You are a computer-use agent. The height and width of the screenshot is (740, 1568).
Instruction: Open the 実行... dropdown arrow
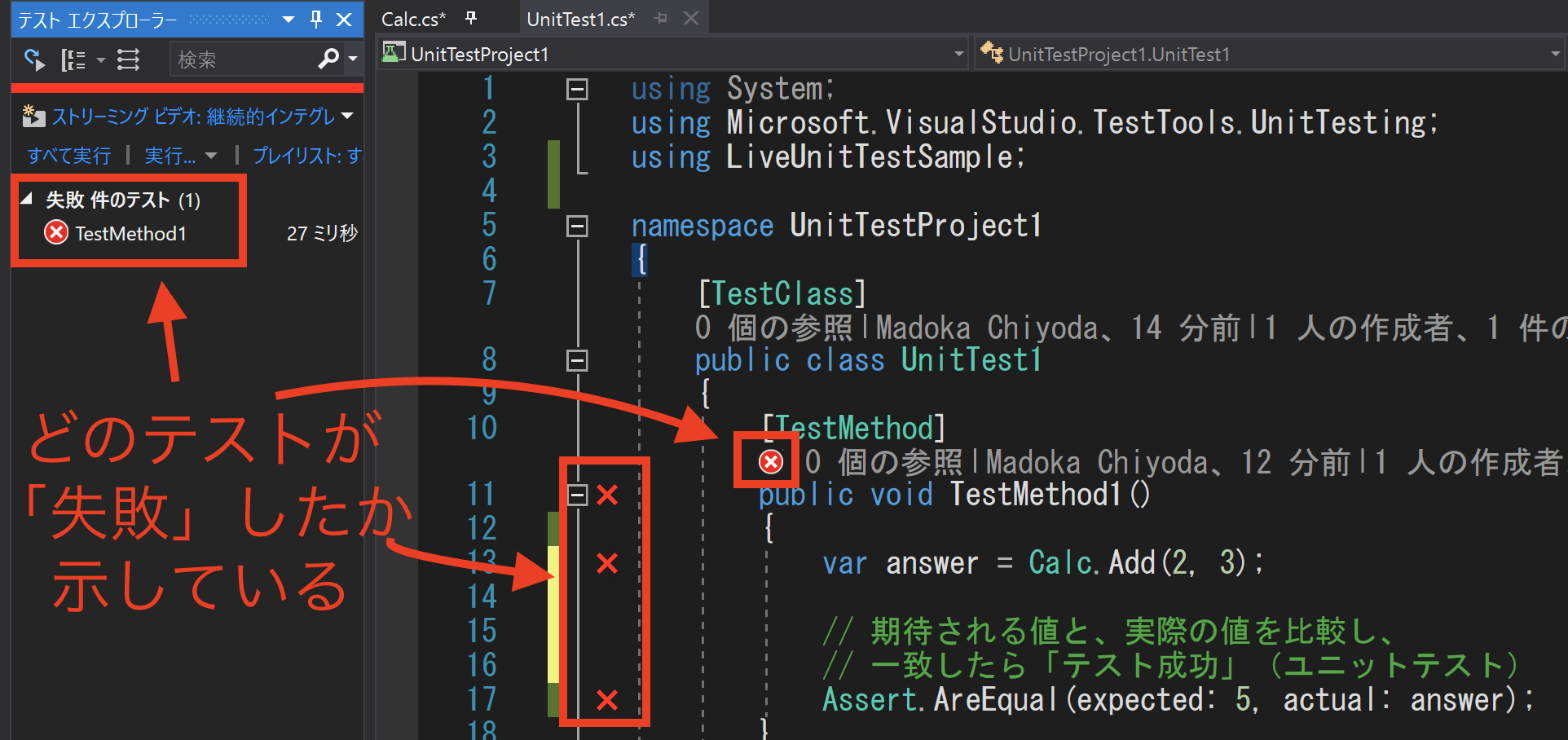tap(211, 156)
